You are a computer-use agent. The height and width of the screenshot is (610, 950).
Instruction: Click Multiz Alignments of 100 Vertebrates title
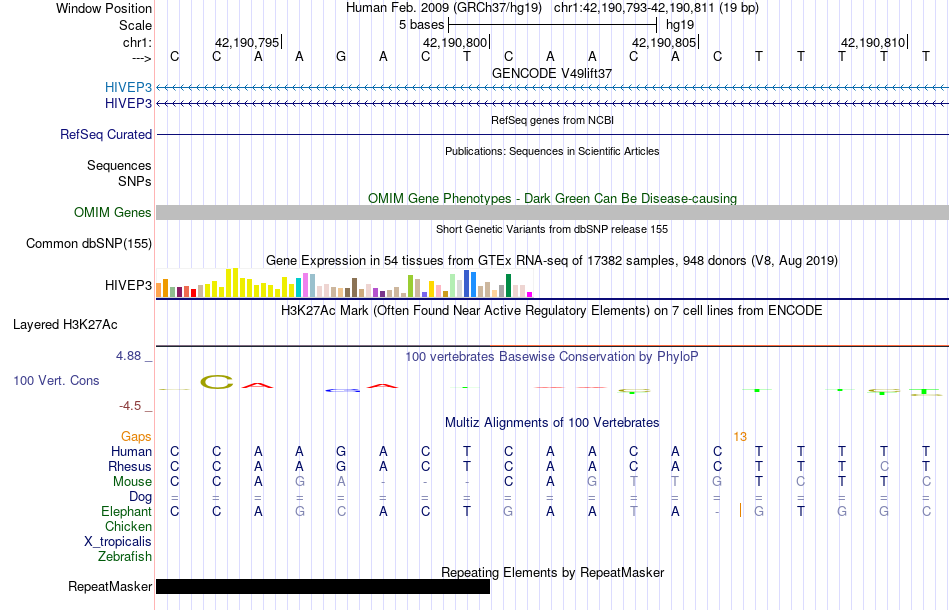click(x=552, y=423)
